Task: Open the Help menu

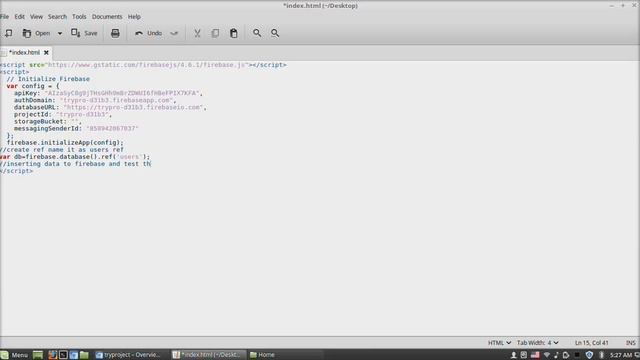Action: (134, 17)
